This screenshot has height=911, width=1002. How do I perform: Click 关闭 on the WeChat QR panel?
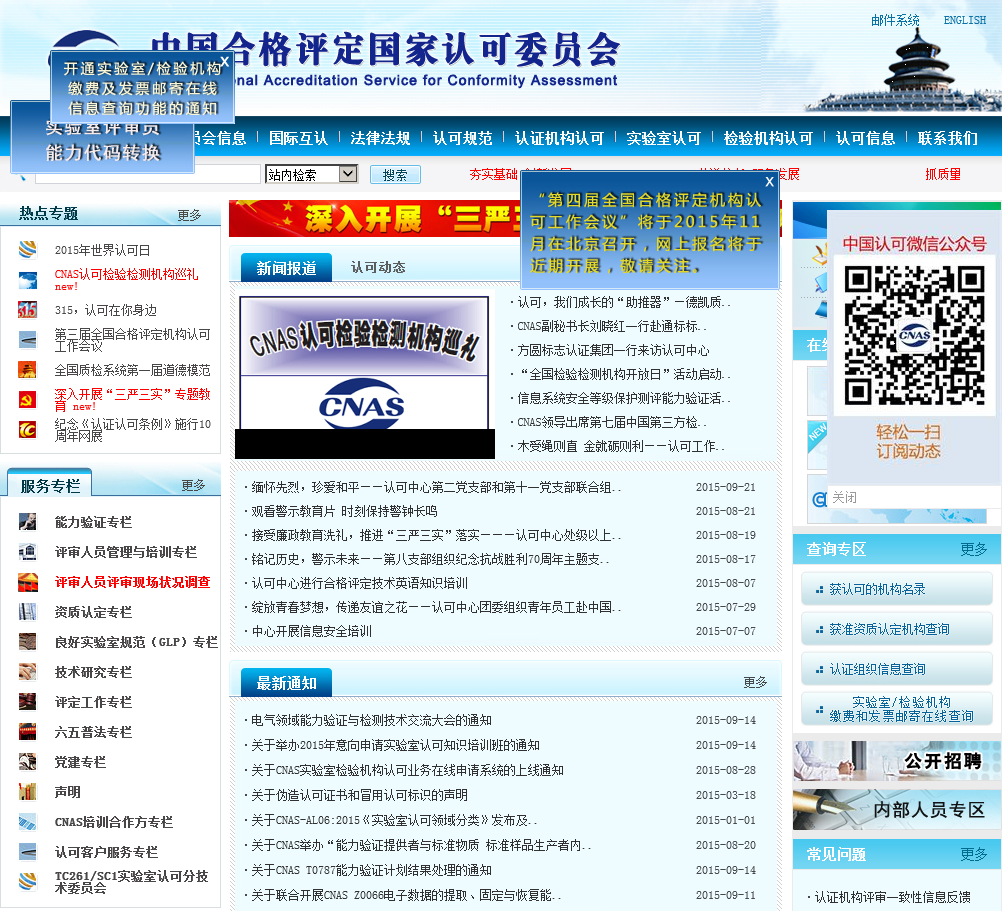[x=844, y=497]
